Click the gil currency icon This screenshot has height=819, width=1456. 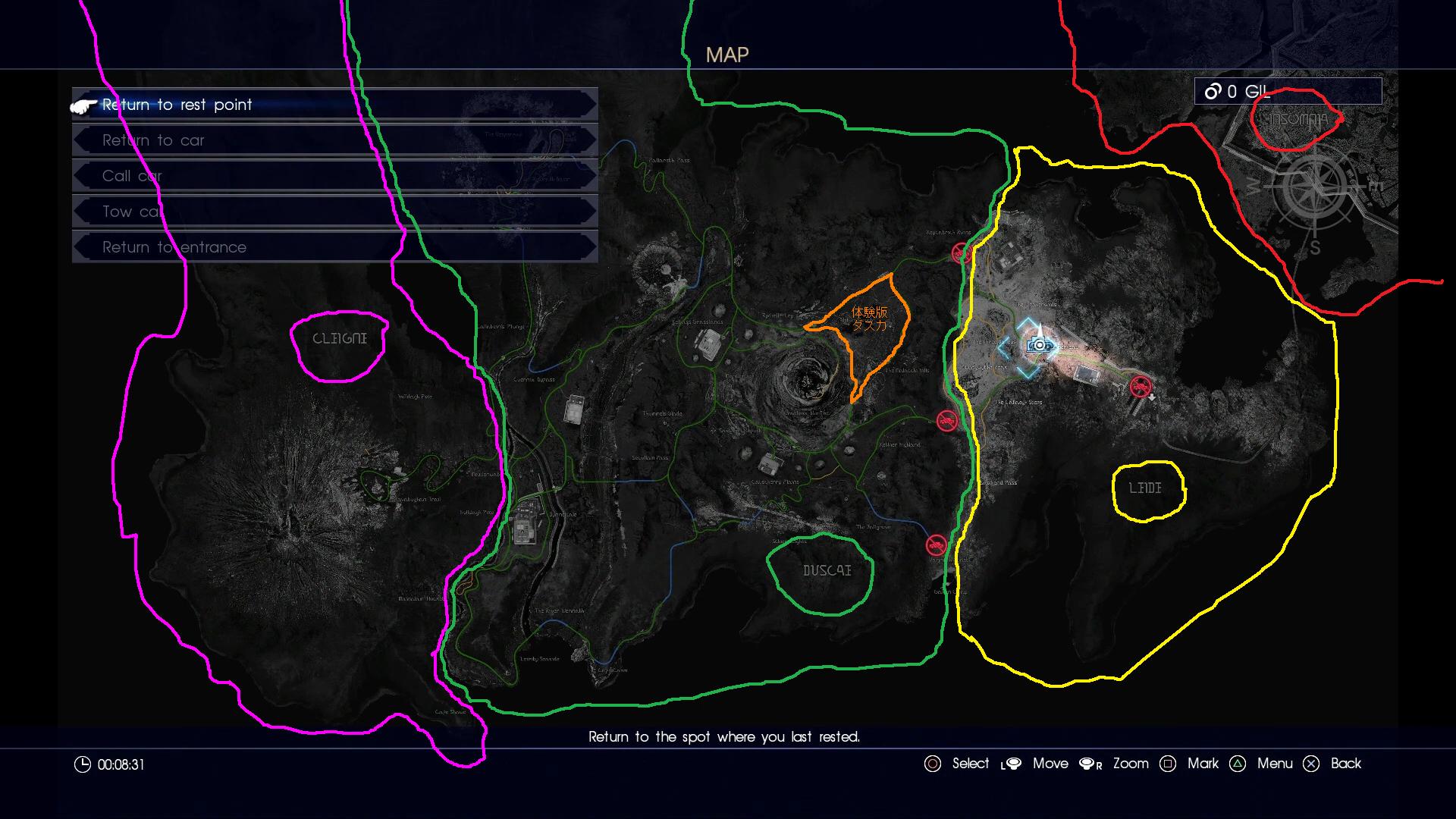click(1212, 92)
